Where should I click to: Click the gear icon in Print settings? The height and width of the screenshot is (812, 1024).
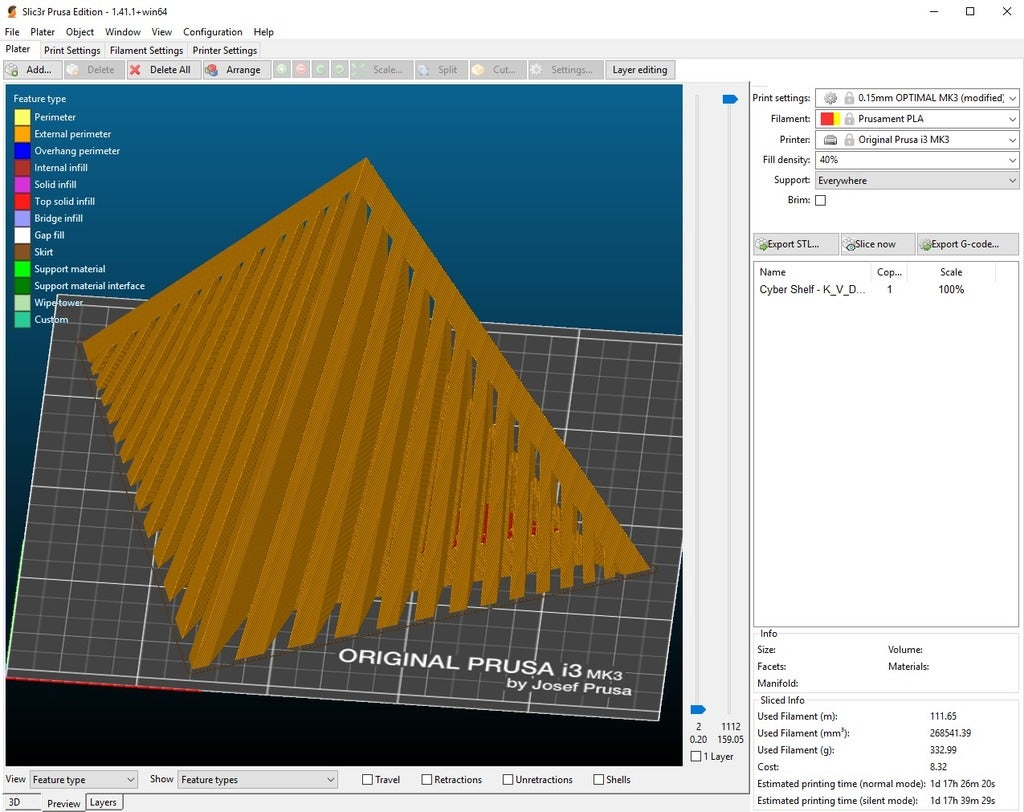tap(829, 98)
